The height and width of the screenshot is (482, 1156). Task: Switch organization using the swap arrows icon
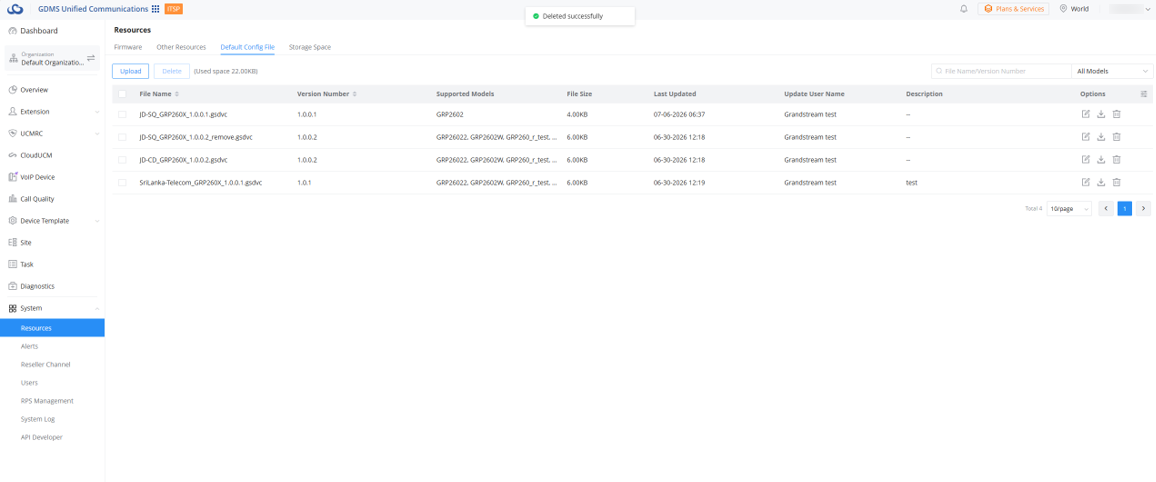91,58
